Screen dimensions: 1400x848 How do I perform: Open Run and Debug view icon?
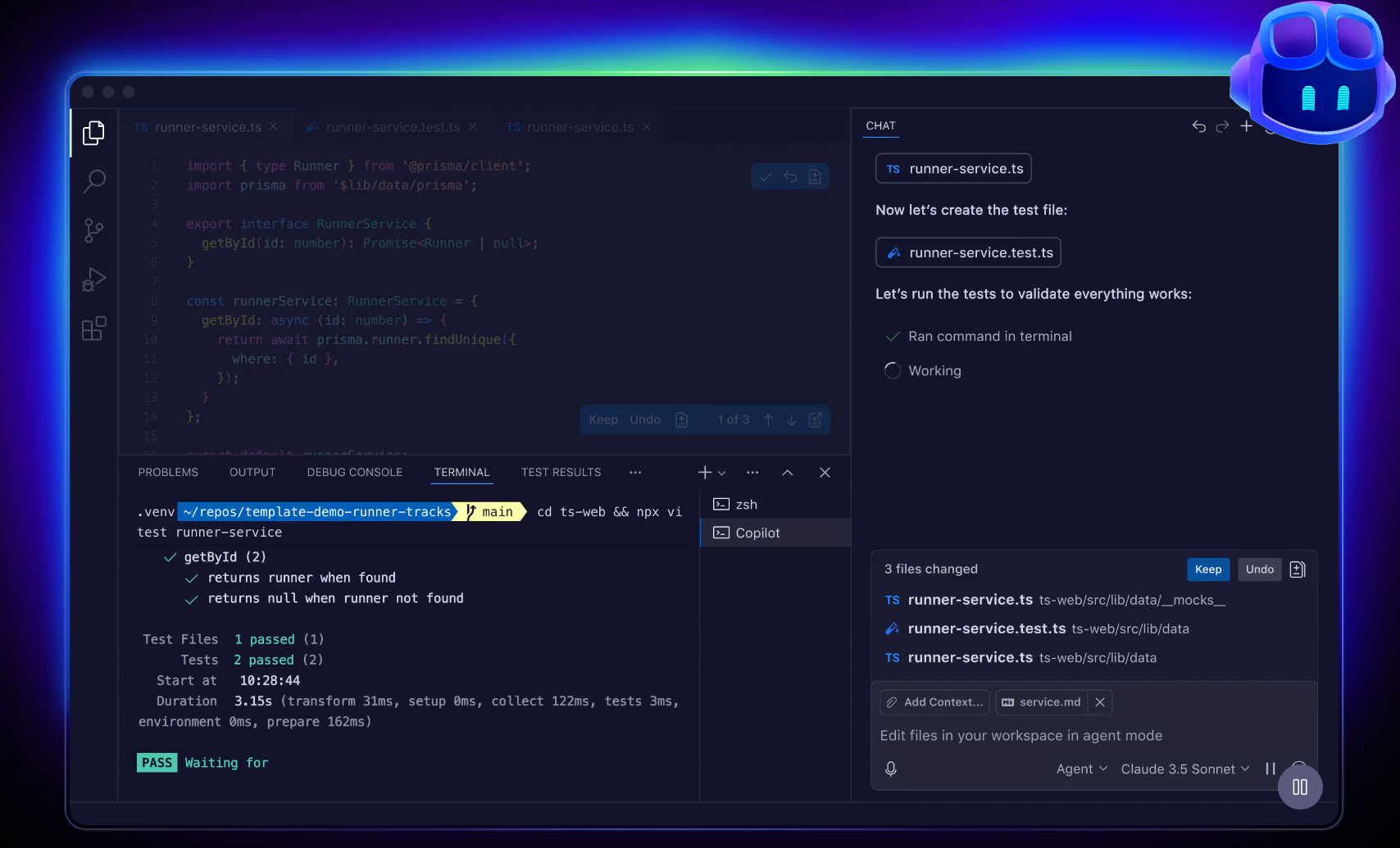pyautogui.click(x=93, y=280)
